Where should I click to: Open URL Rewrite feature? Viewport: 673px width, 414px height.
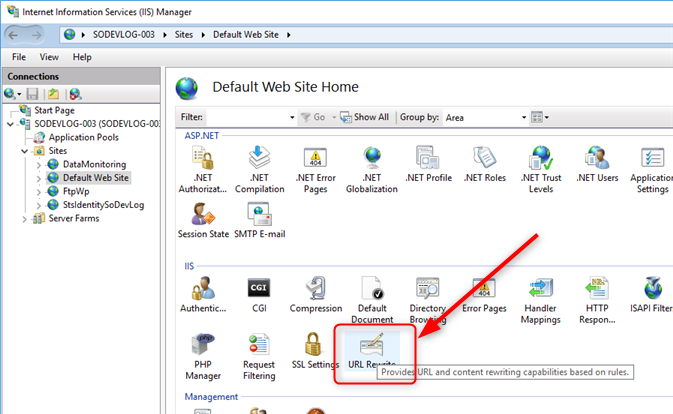tap(372, 351)
